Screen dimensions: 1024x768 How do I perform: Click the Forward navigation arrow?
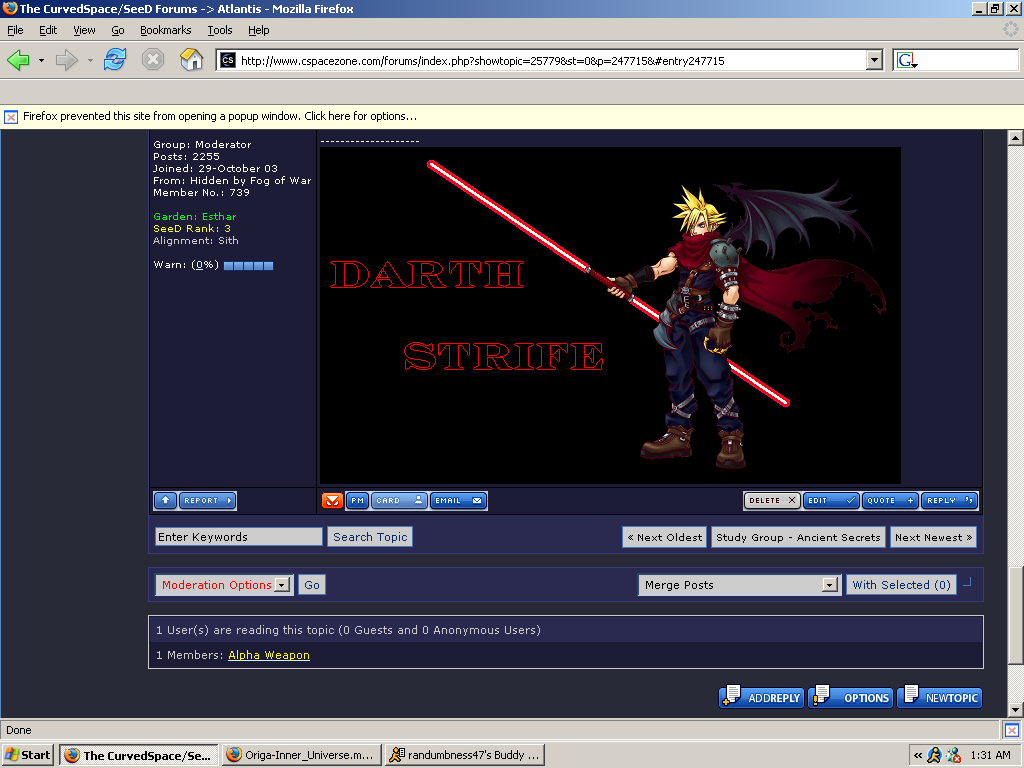[66, 60]
